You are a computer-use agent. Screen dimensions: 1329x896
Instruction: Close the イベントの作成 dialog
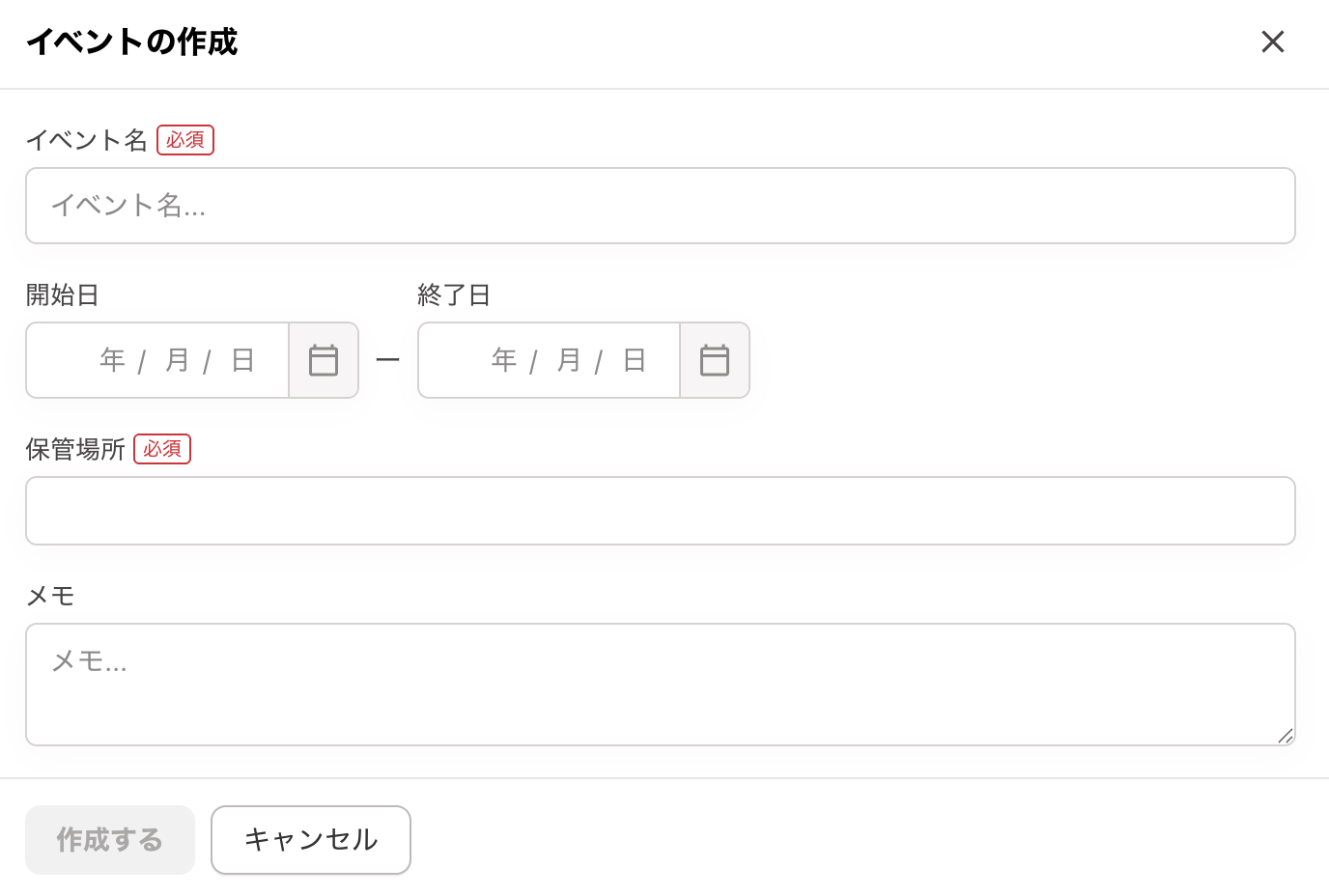coord(1273,42)
